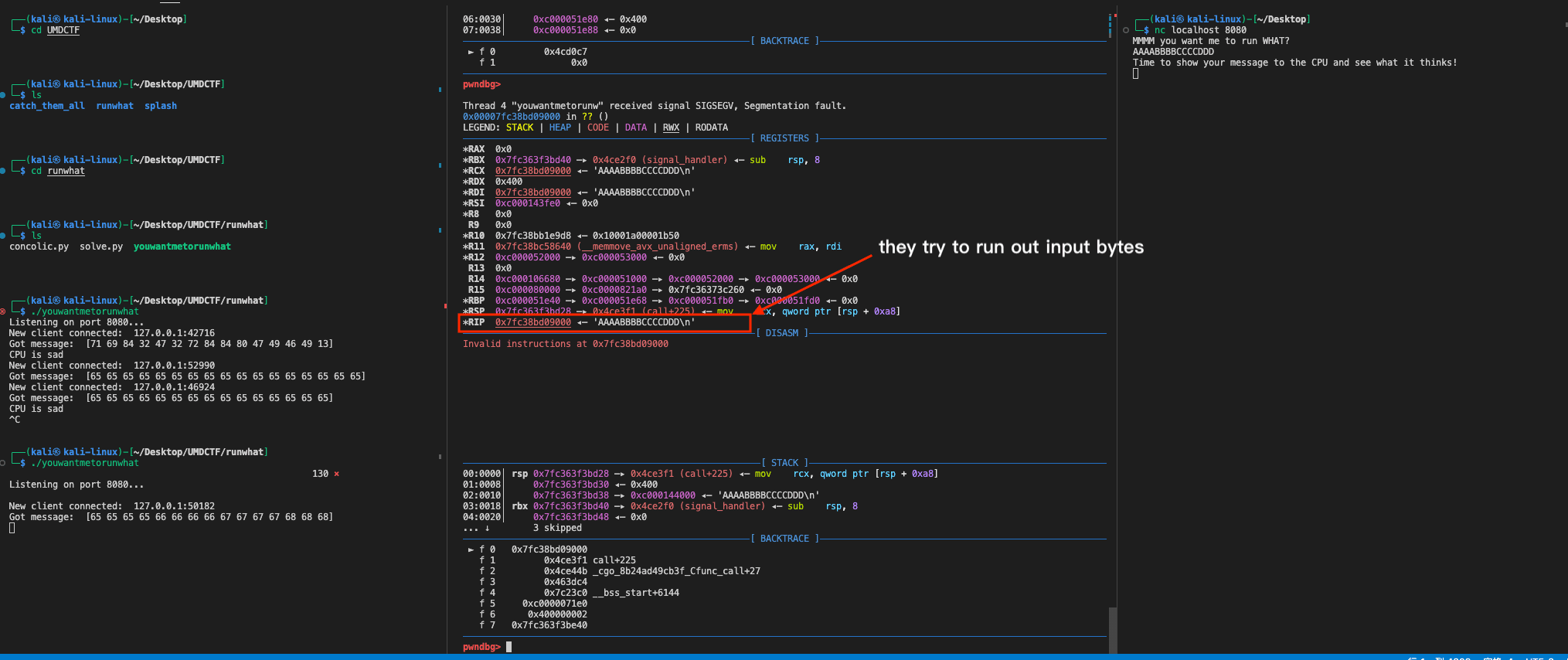
Task: Click 'DATA' in the LEGEND line
Action: click(x=636, y=128)
